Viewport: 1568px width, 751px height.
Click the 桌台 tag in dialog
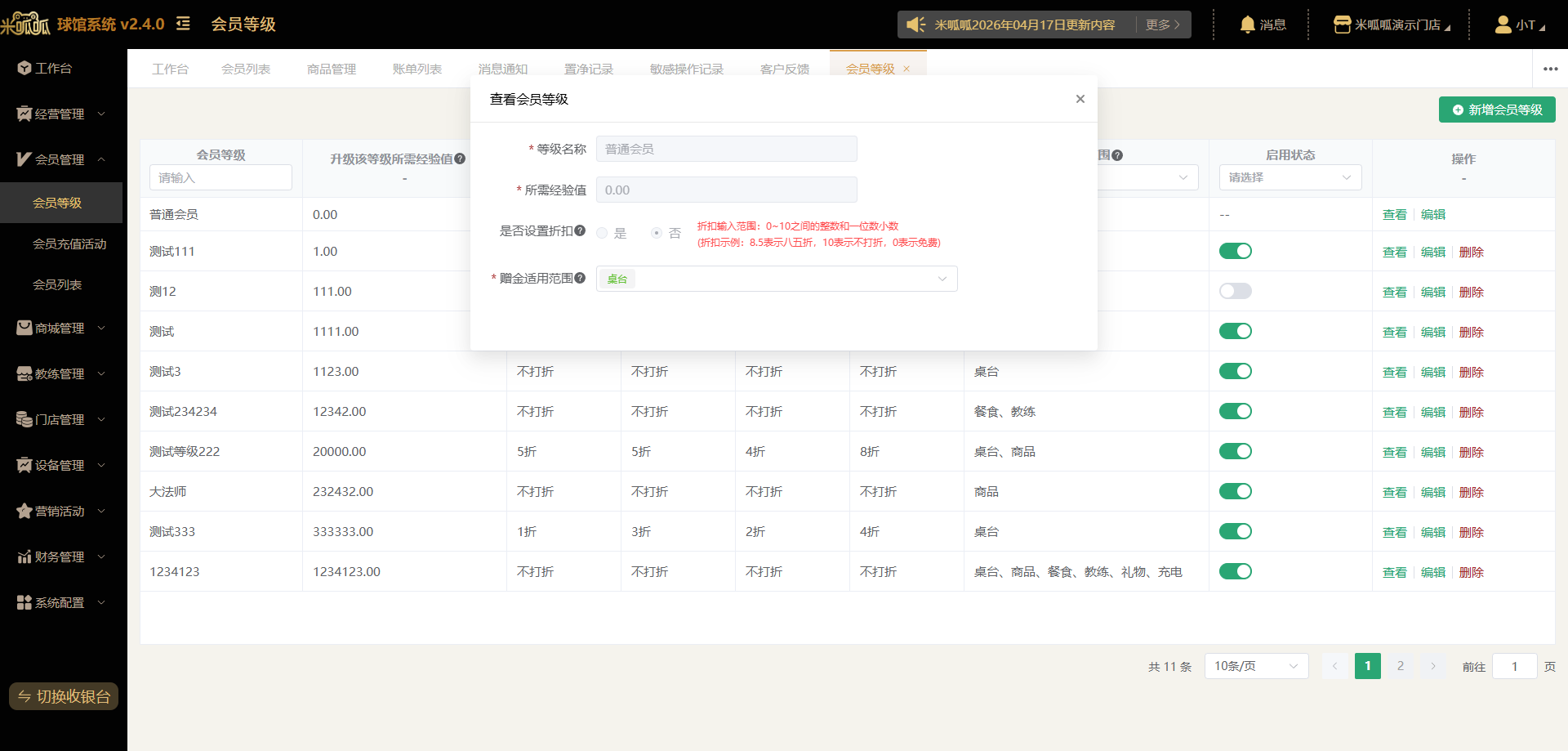(x=617, y=279)
